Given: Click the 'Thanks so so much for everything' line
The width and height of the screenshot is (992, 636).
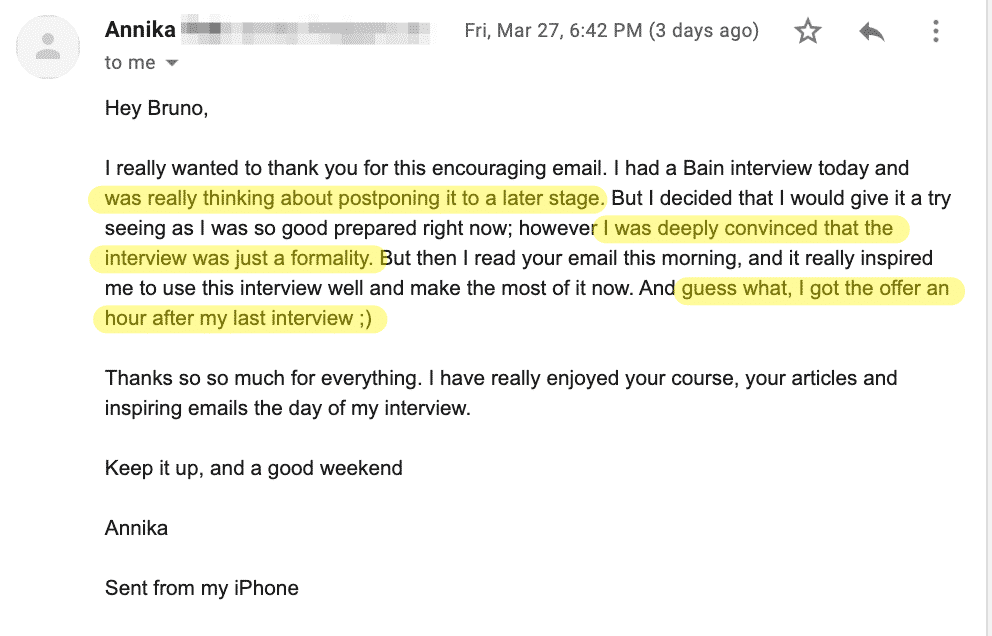Looking at the screenshot, I should [263, 378].
